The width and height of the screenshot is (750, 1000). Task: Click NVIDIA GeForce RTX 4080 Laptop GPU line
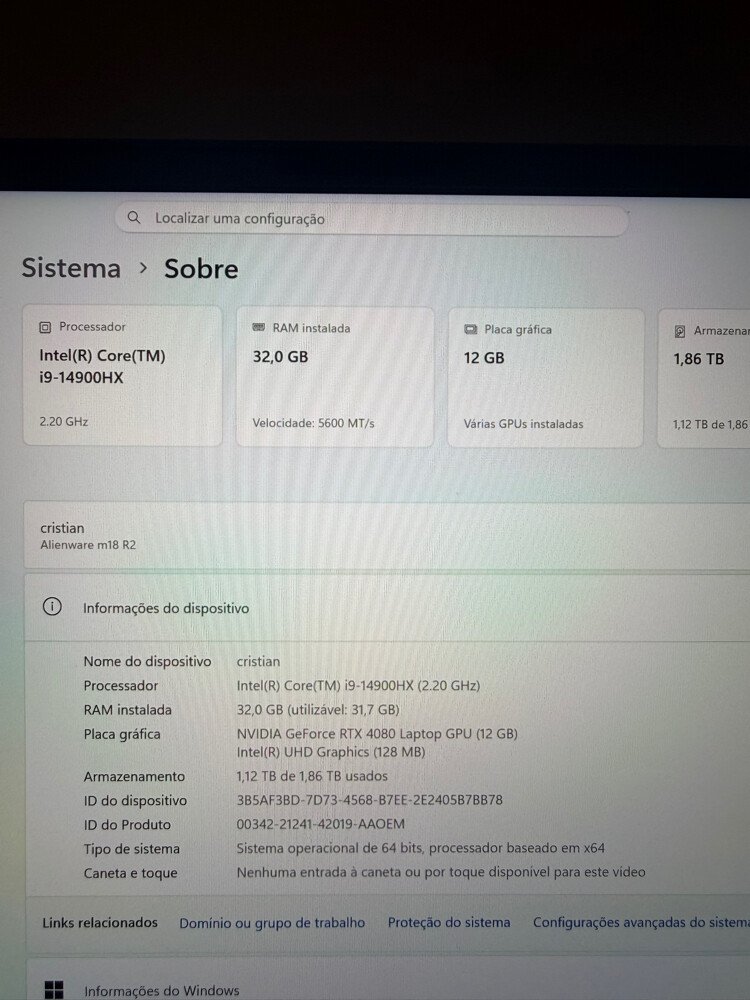[377, 734]
